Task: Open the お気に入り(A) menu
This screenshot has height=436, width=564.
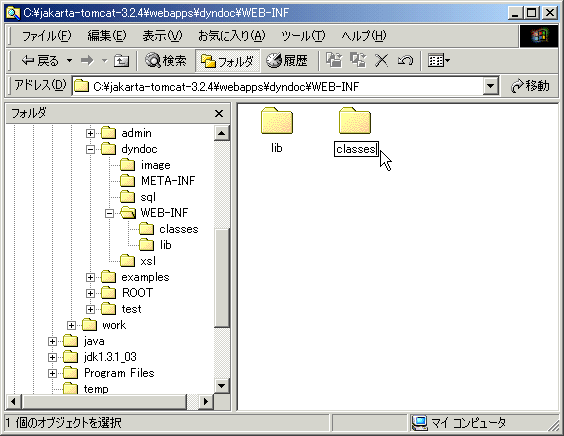Action: pos(232,36)
